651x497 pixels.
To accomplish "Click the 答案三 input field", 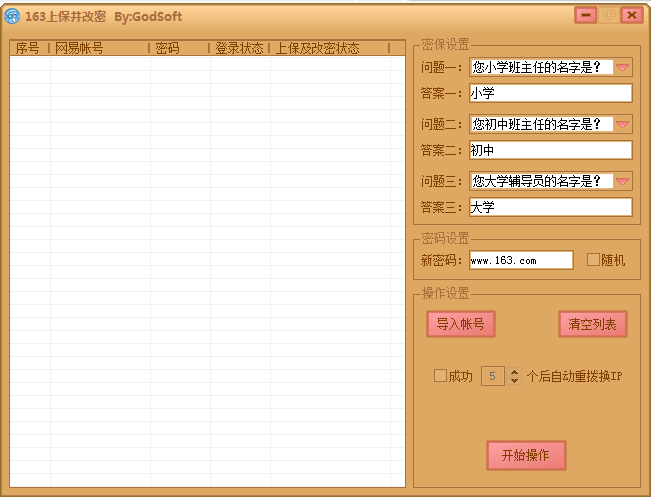I will point(551,207).
